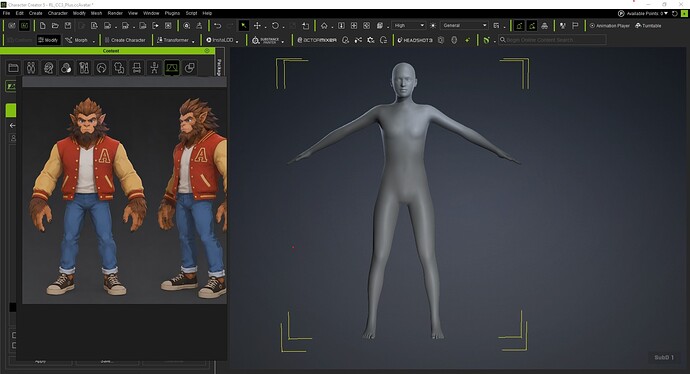
Task: Toggle Modify mode button
Action: 48,40
